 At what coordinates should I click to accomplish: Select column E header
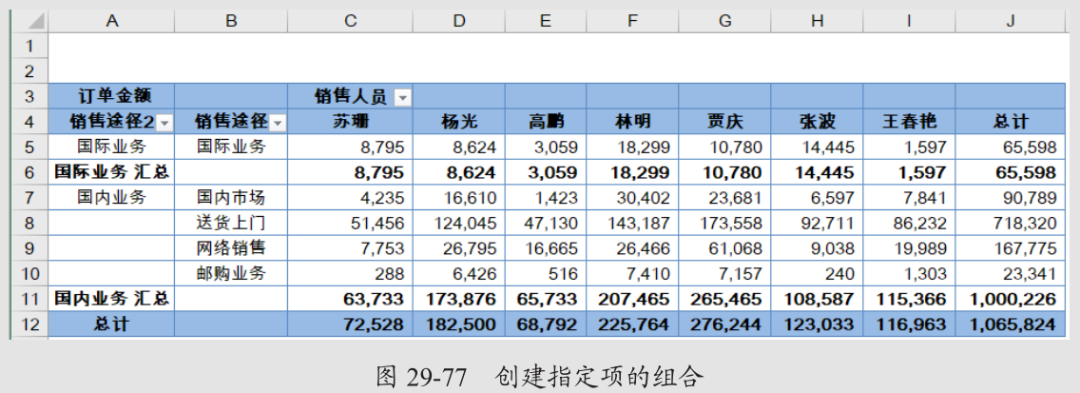coord(546,21)
